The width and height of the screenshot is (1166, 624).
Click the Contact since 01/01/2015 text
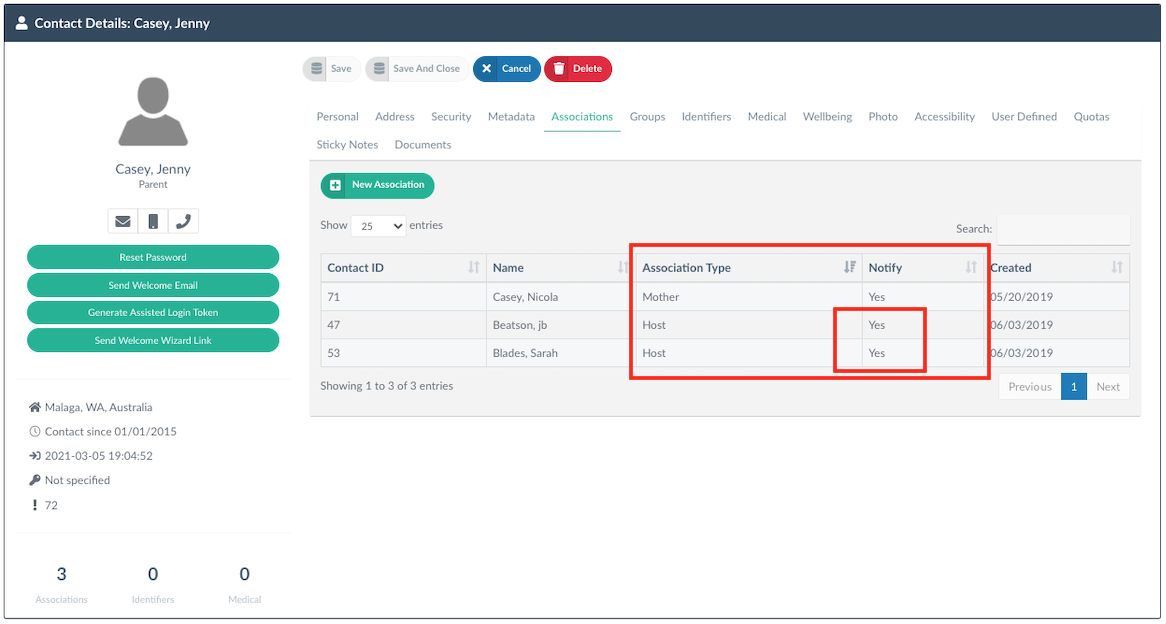coord(111,431)
